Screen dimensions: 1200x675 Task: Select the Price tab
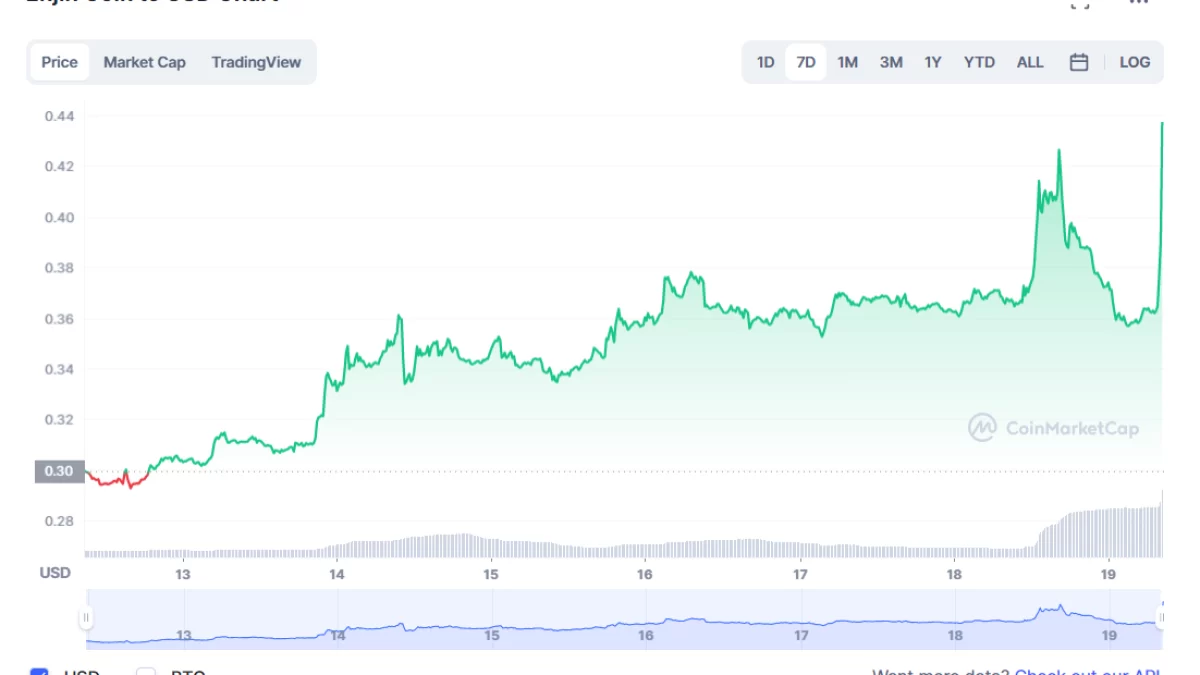tap(59, 62)
